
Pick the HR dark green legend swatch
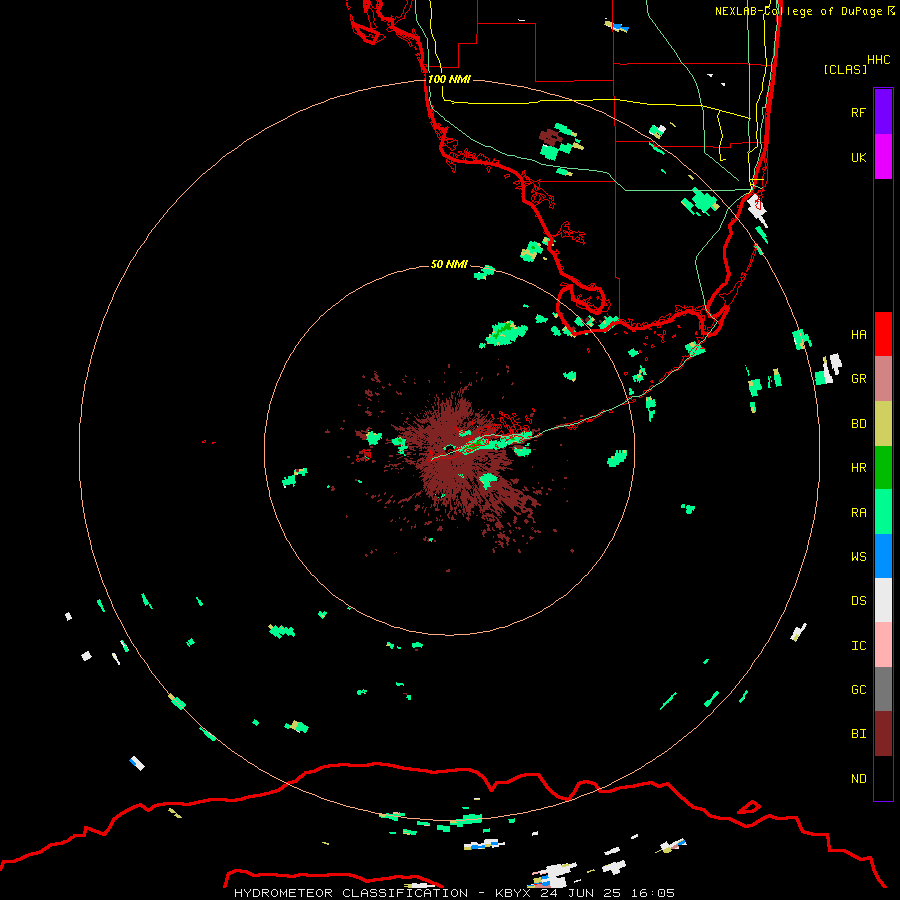click(883, 468)
